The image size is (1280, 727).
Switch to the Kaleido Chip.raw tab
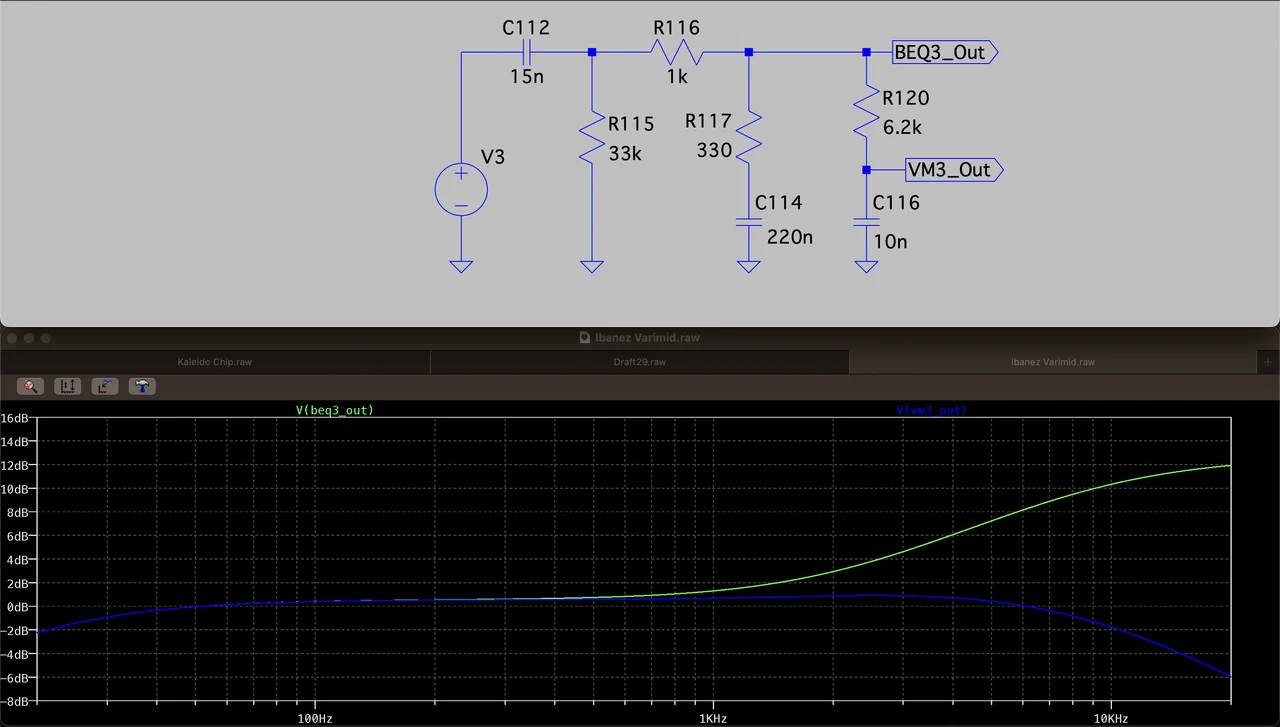tap(215, 362)
